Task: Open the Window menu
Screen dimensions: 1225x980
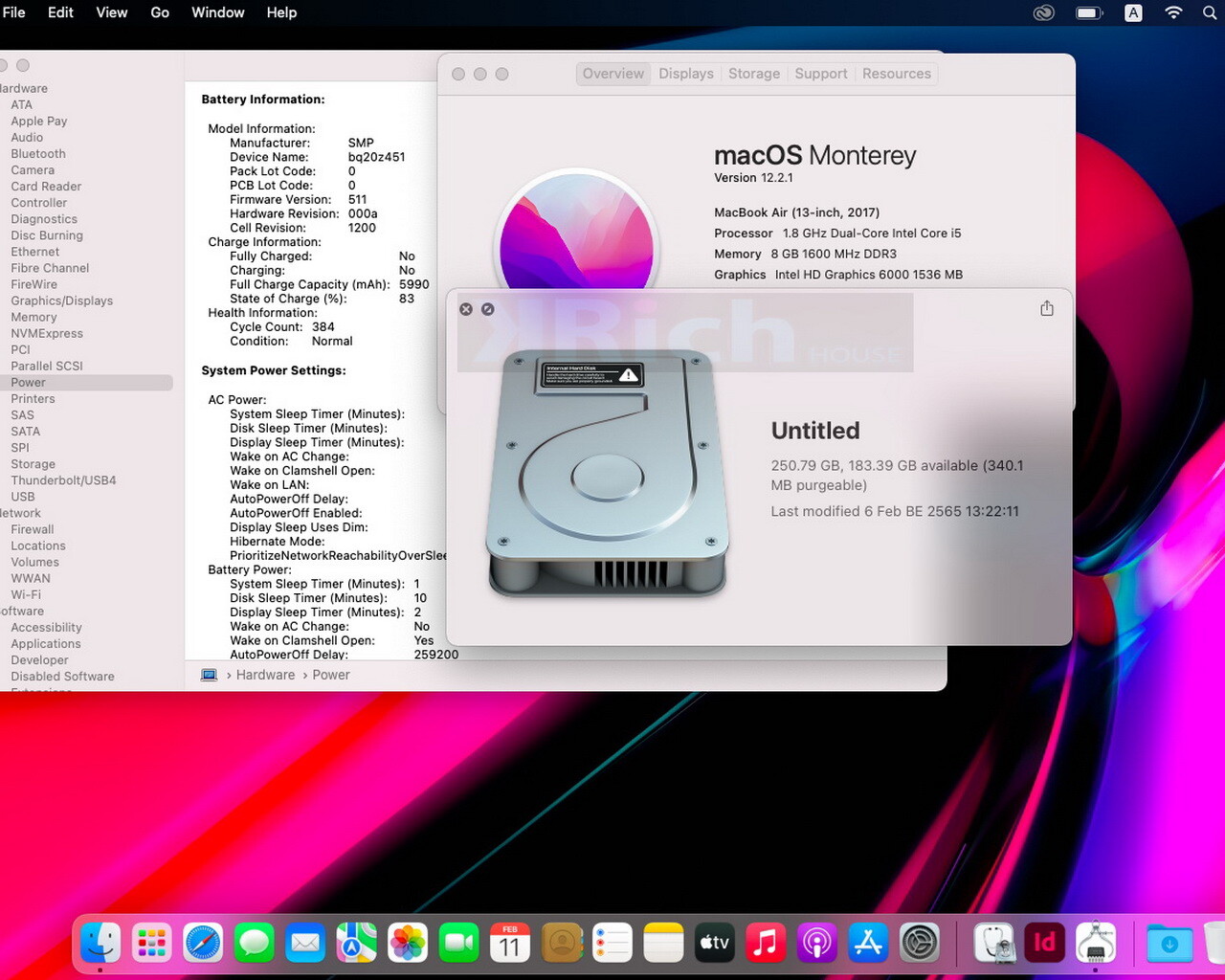Action: [218, 12]
